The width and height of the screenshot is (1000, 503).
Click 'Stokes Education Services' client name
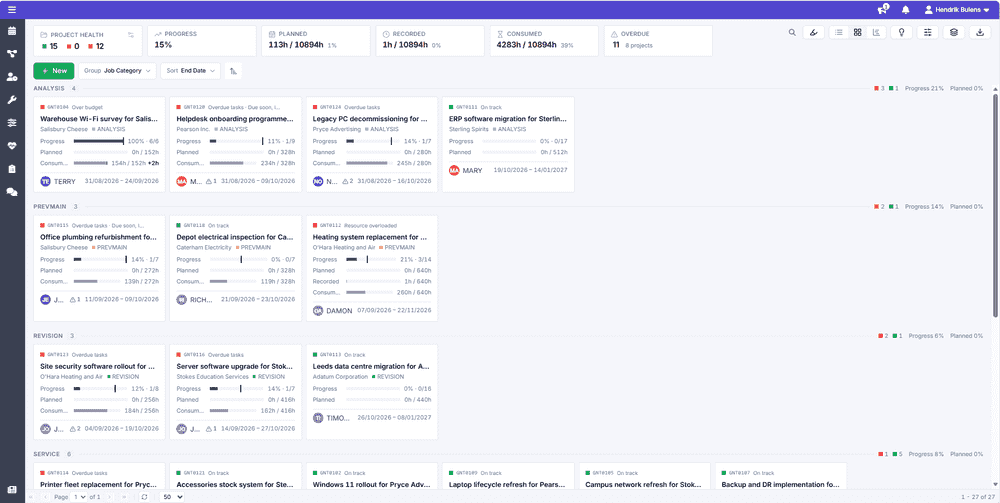[212, 377]
